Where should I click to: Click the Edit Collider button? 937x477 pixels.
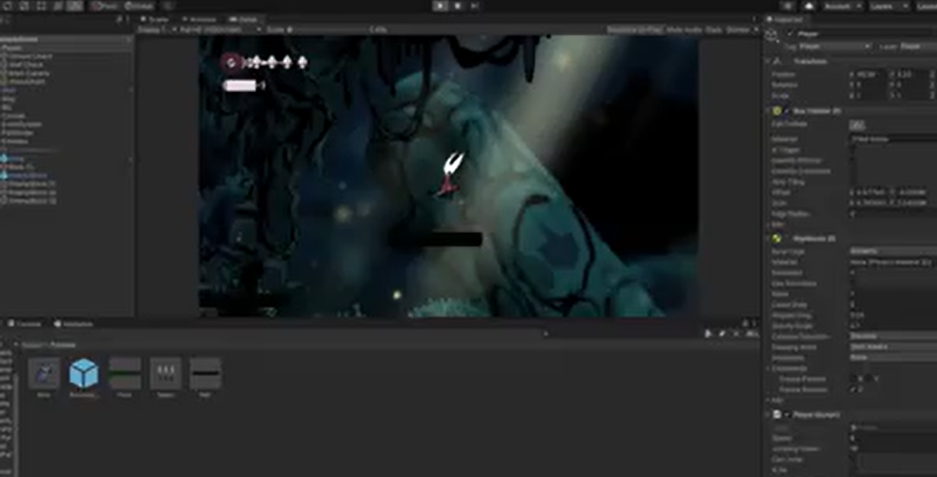857,125
